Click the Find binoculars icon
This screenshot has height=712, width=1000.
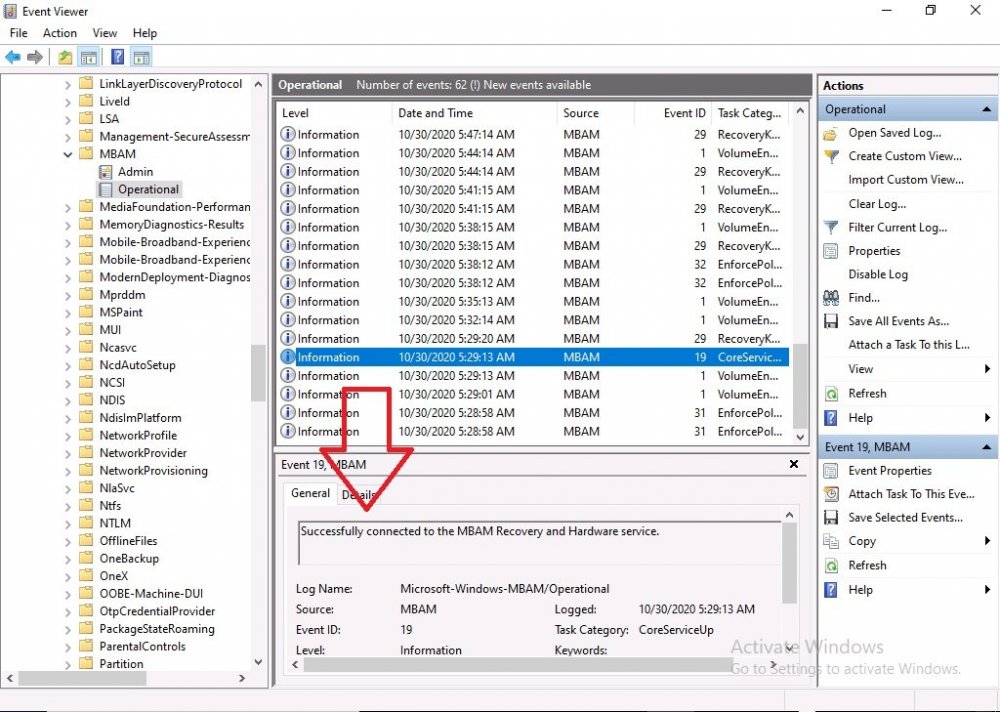[x=831, y=297]
